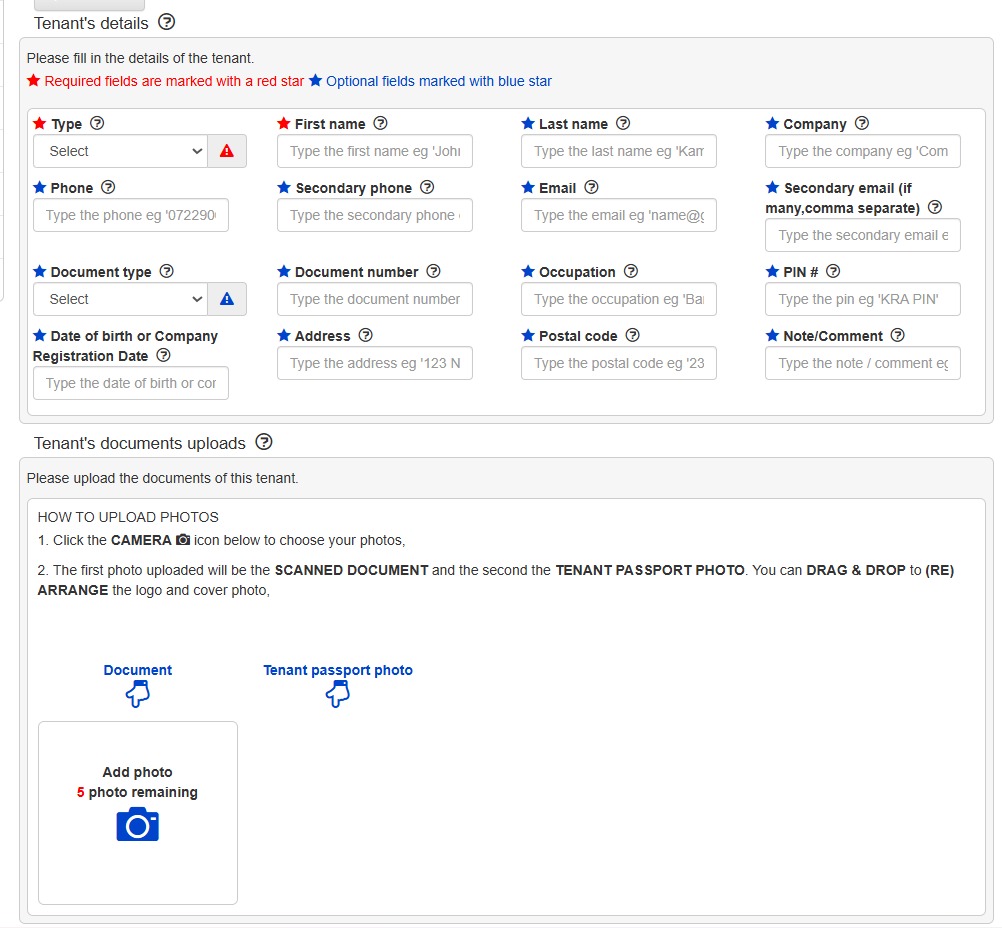Click help icon beside Occupation label
The width and height of the screenshot is (1002, 928).
(x=630, y=271)
